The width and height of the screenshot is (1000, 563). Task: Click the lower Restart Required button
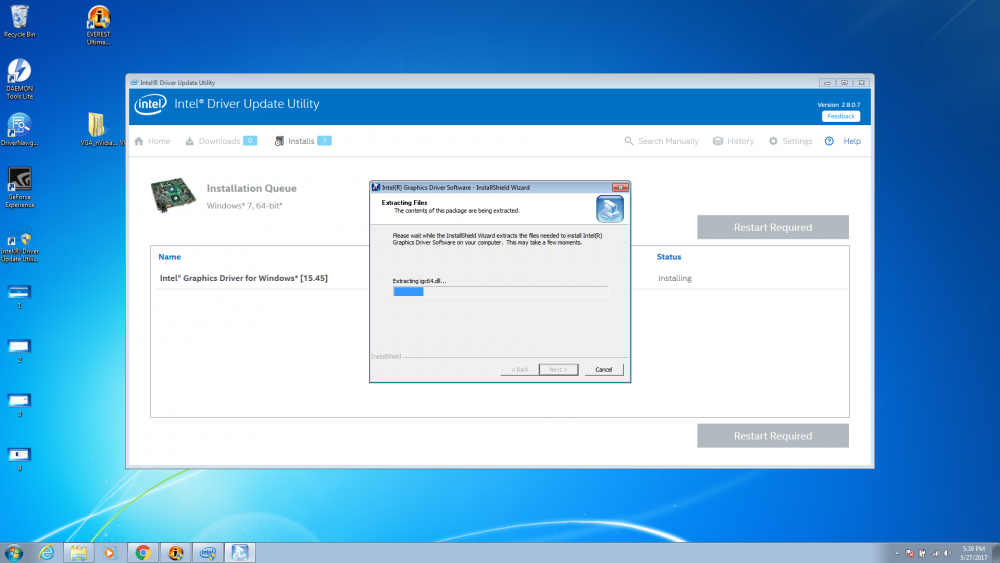[772, 435]
